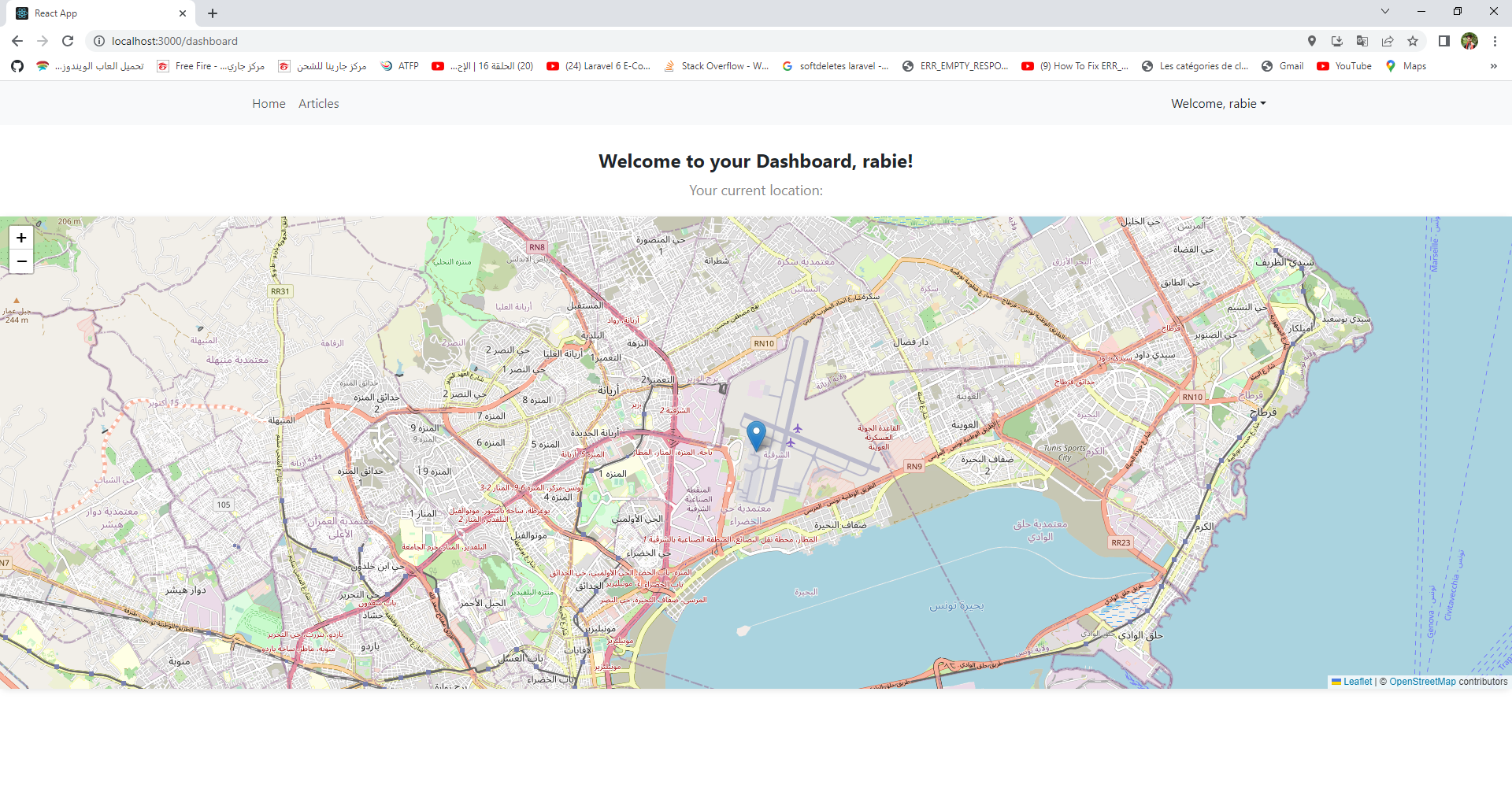Open the Chrome three-dot menu
Screen dimensions: 1512x810
pyautogui.click(x=1495, y=41)
